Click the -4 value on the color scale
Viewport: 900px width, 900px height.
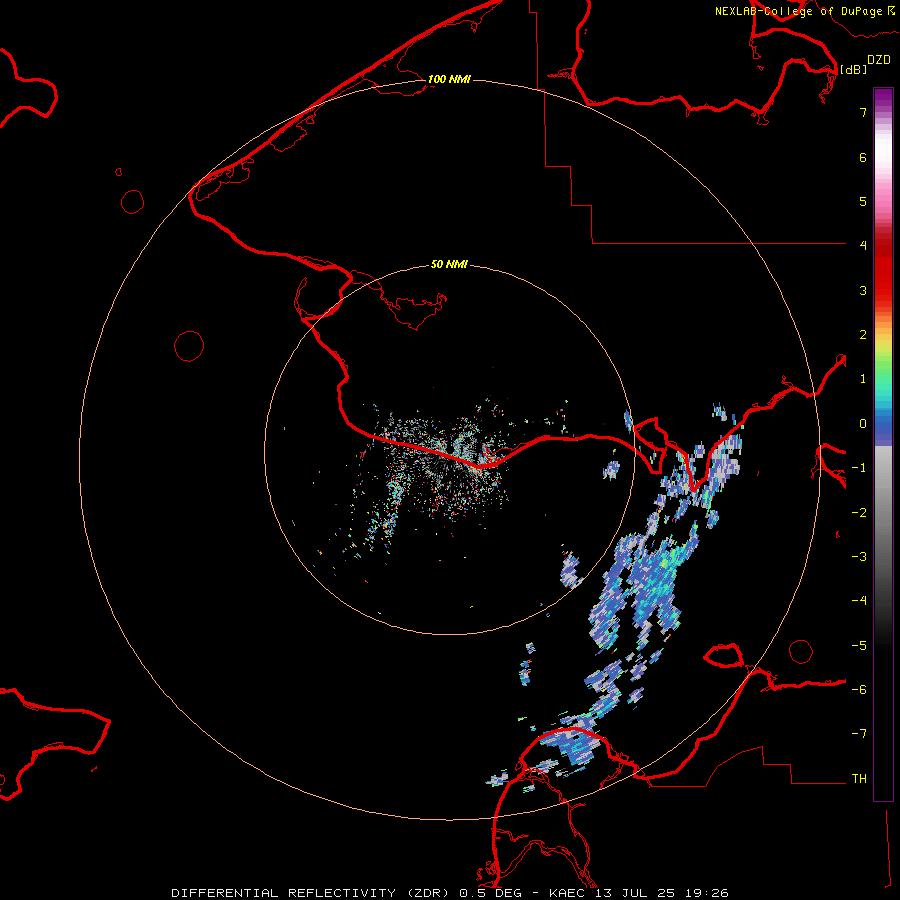click(x=859, y=601)
